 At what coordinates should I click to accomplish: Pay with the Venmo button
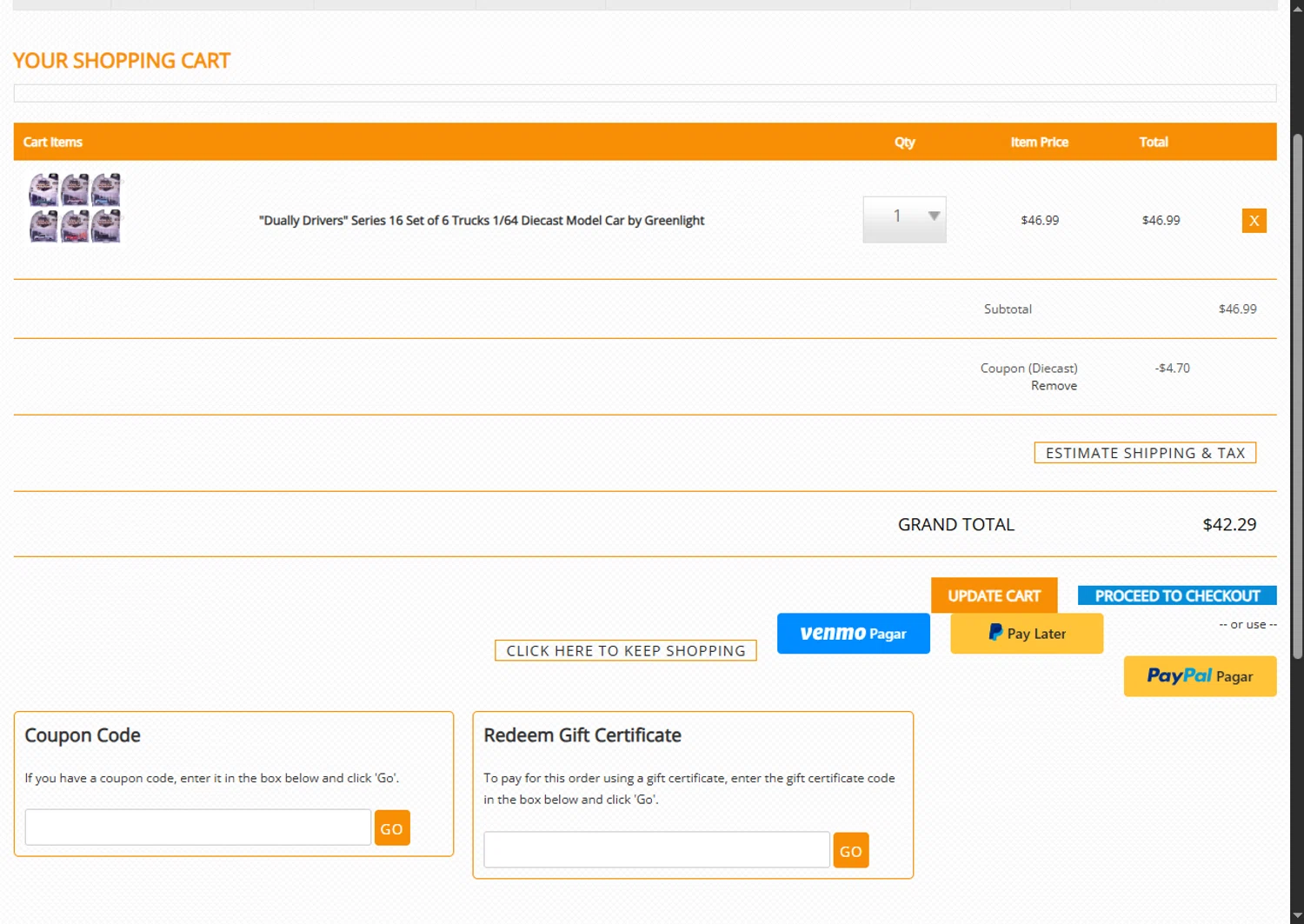pyautogui.click(x=853, y=634)
